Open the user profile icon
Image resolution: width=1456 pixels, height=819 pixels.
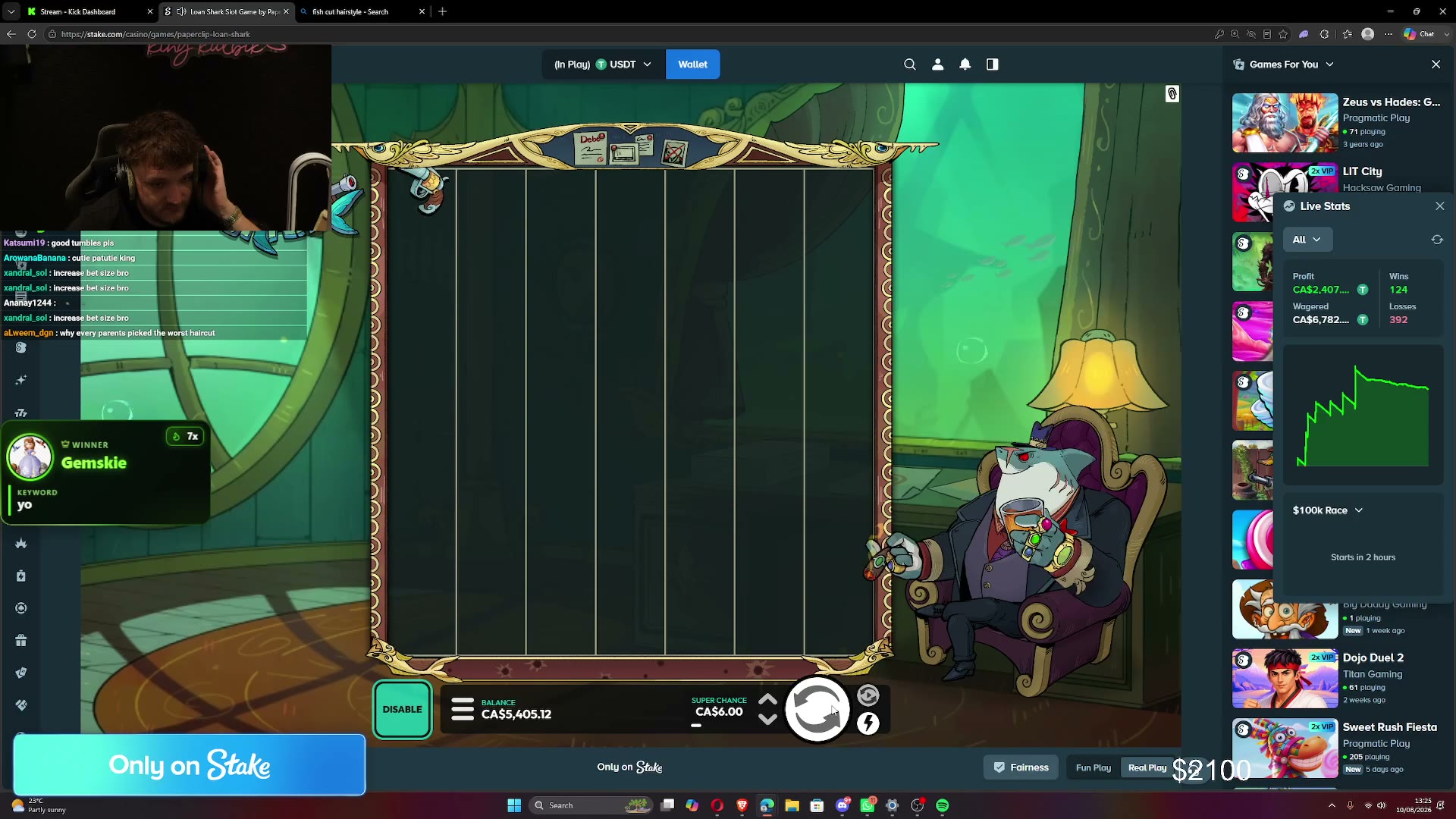[938, 64]
